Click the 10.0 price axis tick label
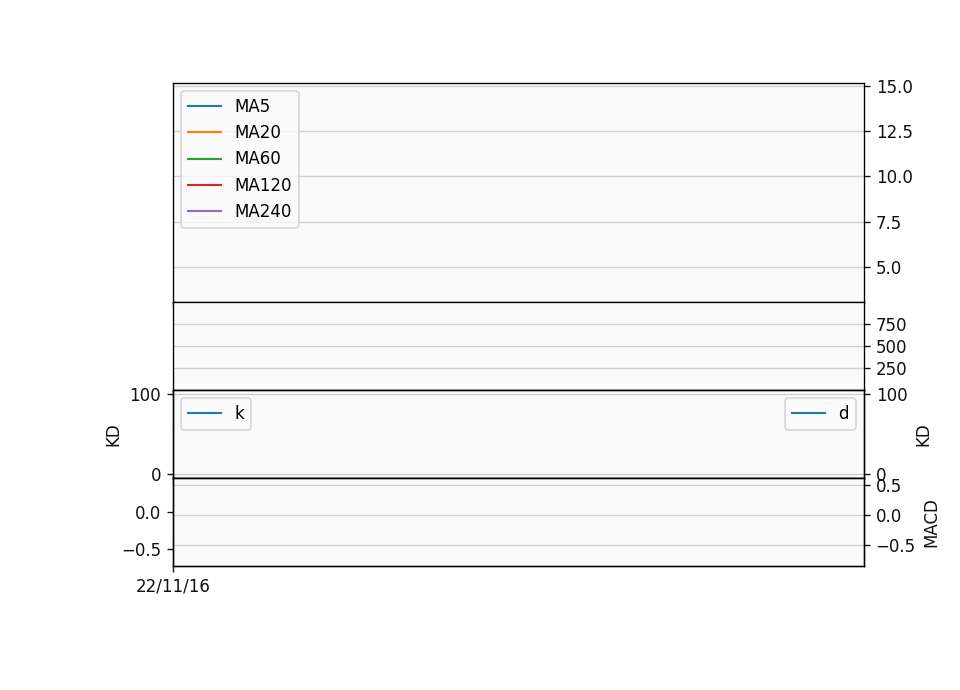This screenshot has height=690, width=960. pos(894,177)
